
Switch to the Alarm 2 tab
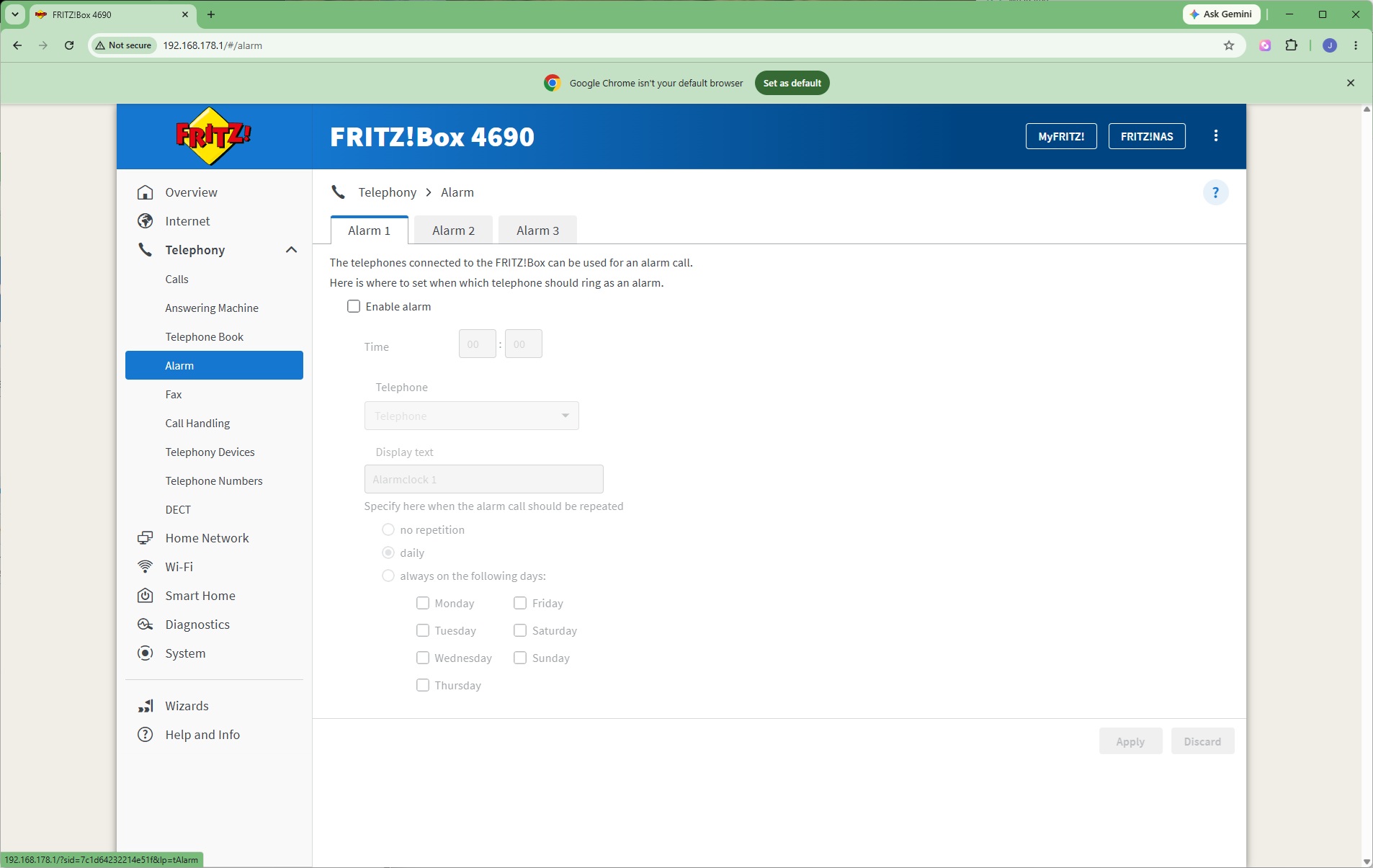pyautogui.click(x=454, y=231)
